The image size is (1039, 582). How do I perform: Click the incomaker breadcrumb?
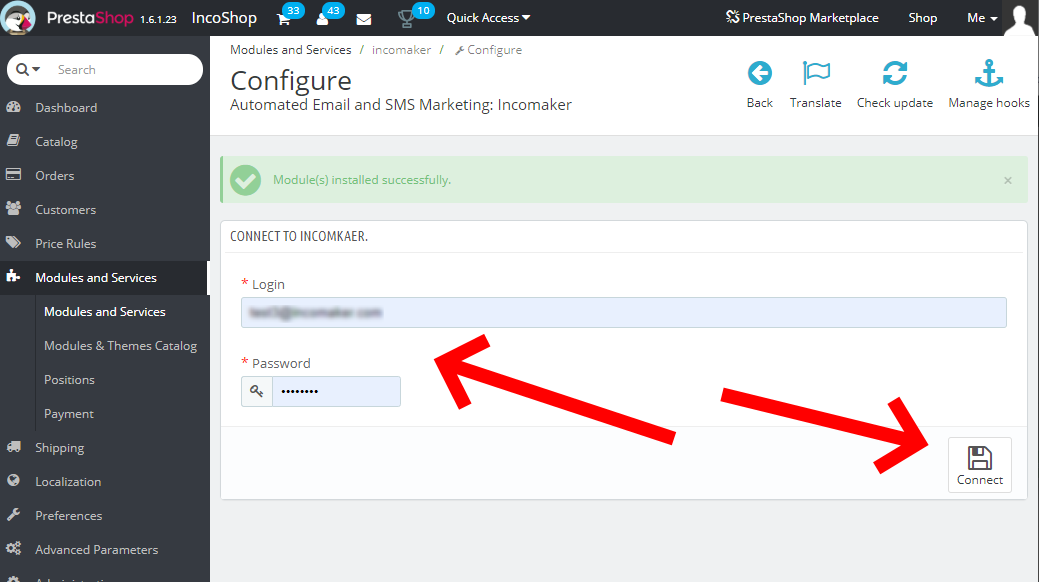tap(402, 50)
